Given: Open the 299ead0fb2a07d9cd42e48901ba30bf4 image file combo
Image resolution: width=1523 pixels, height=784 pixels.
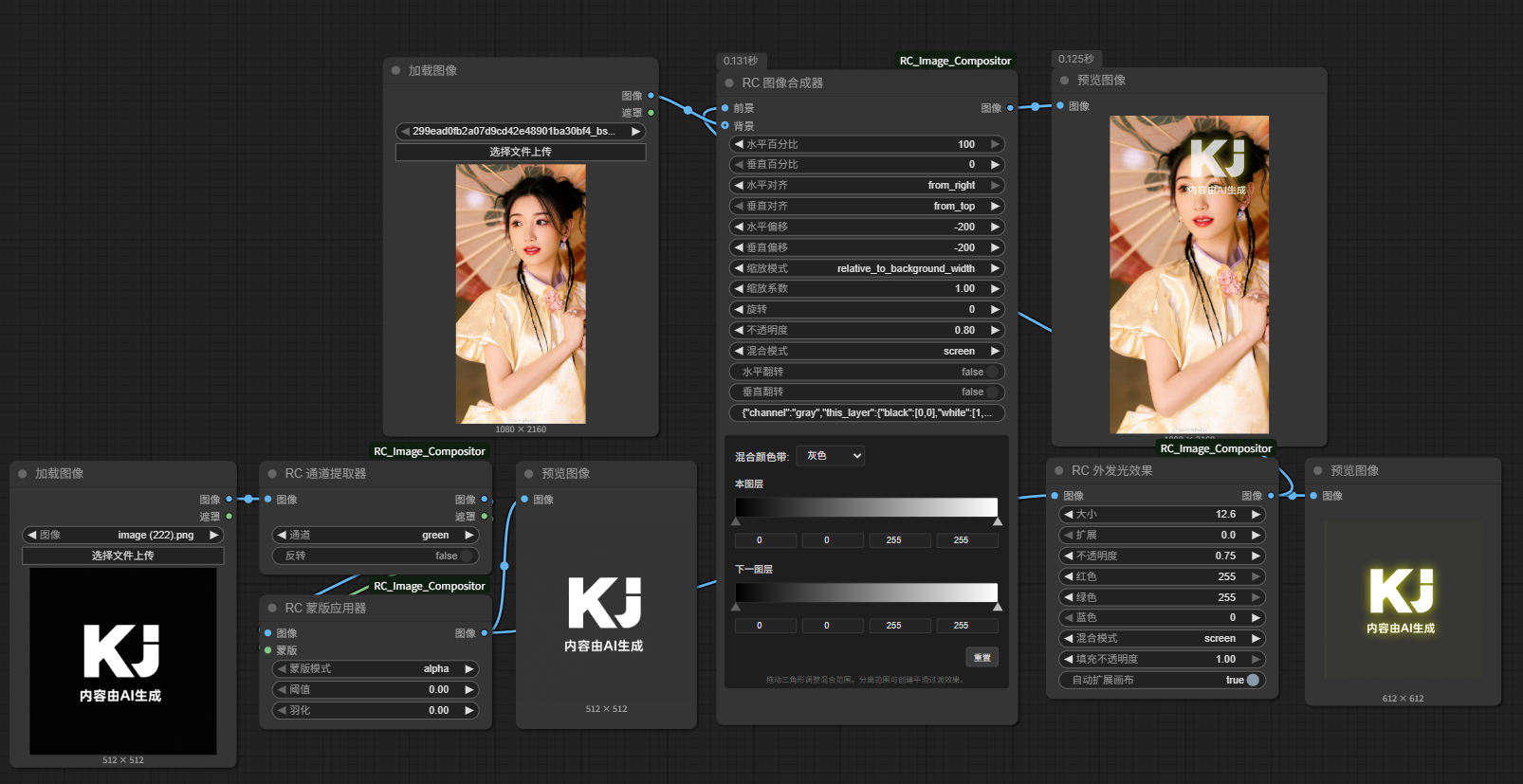Looking at the screenshot, I should 521,132.
